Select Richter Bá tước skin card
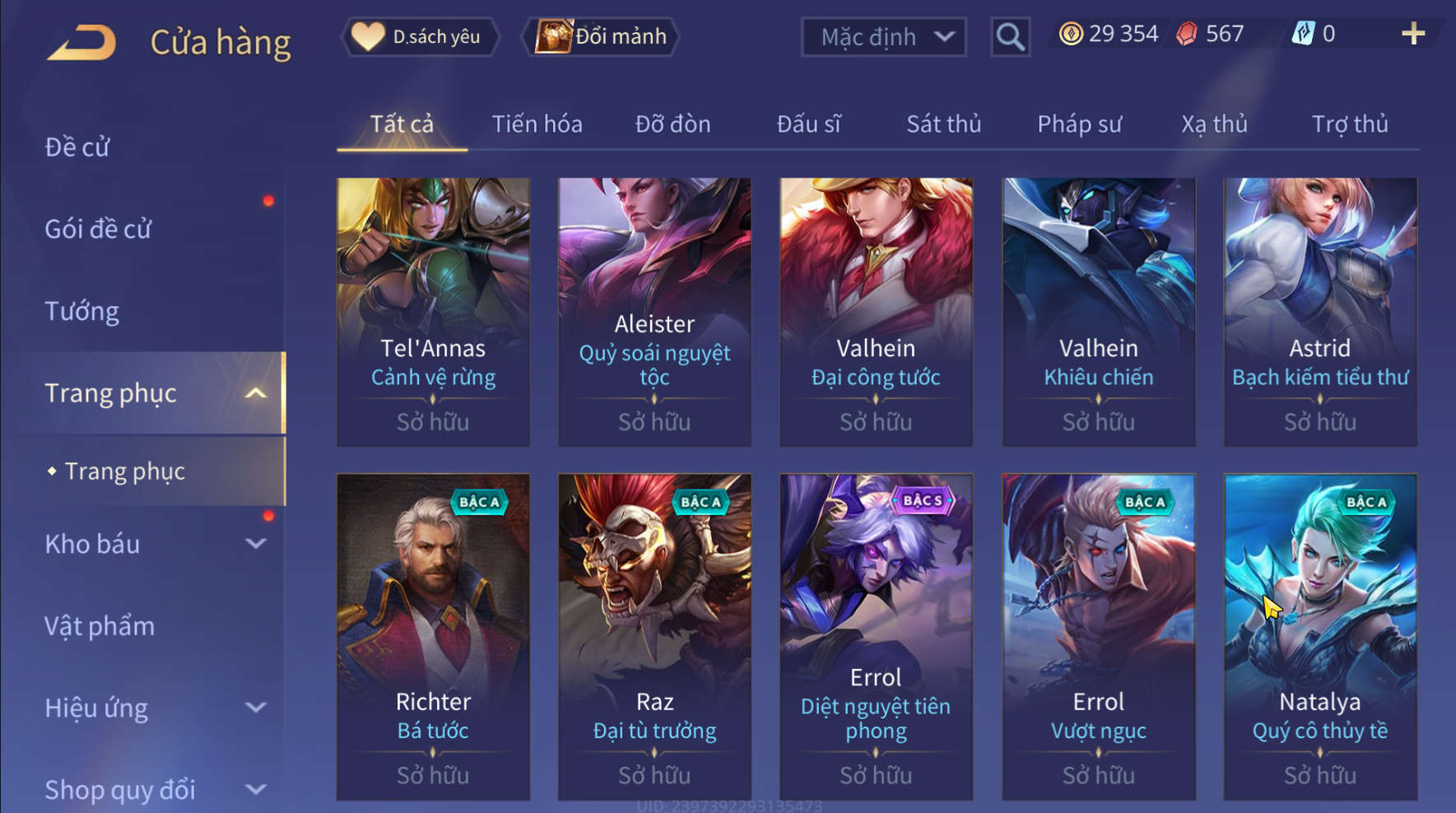Image resolution: width=1456 pixels, height=813 pixels. pos(433,637)
